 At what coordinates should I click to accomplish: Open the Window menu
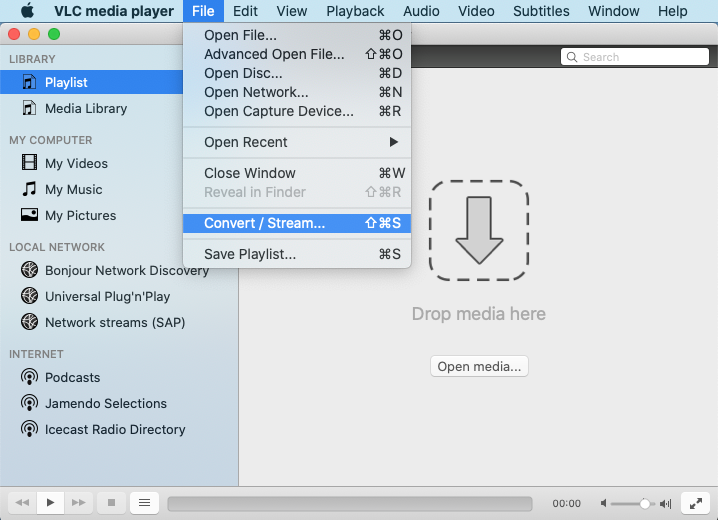614,11
